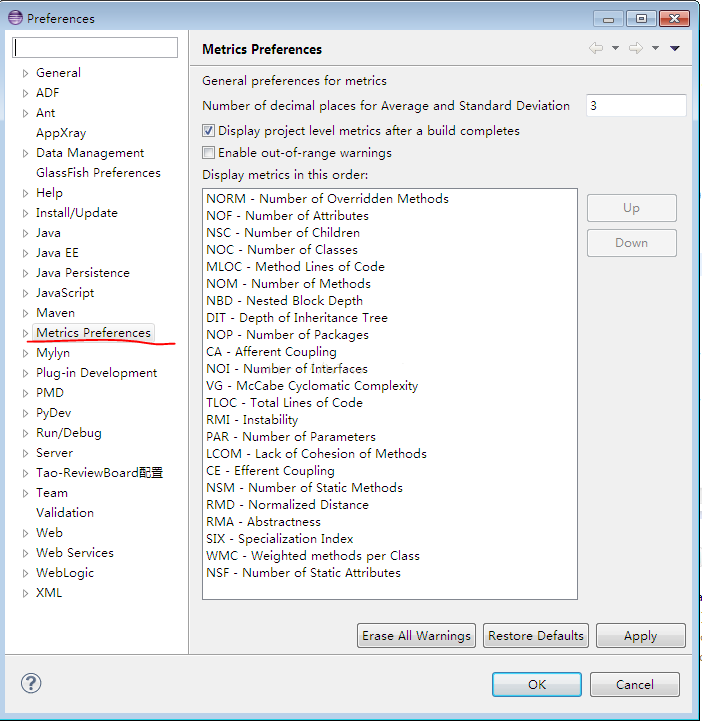
Task: Click the Cancel button
Action: 634,684
